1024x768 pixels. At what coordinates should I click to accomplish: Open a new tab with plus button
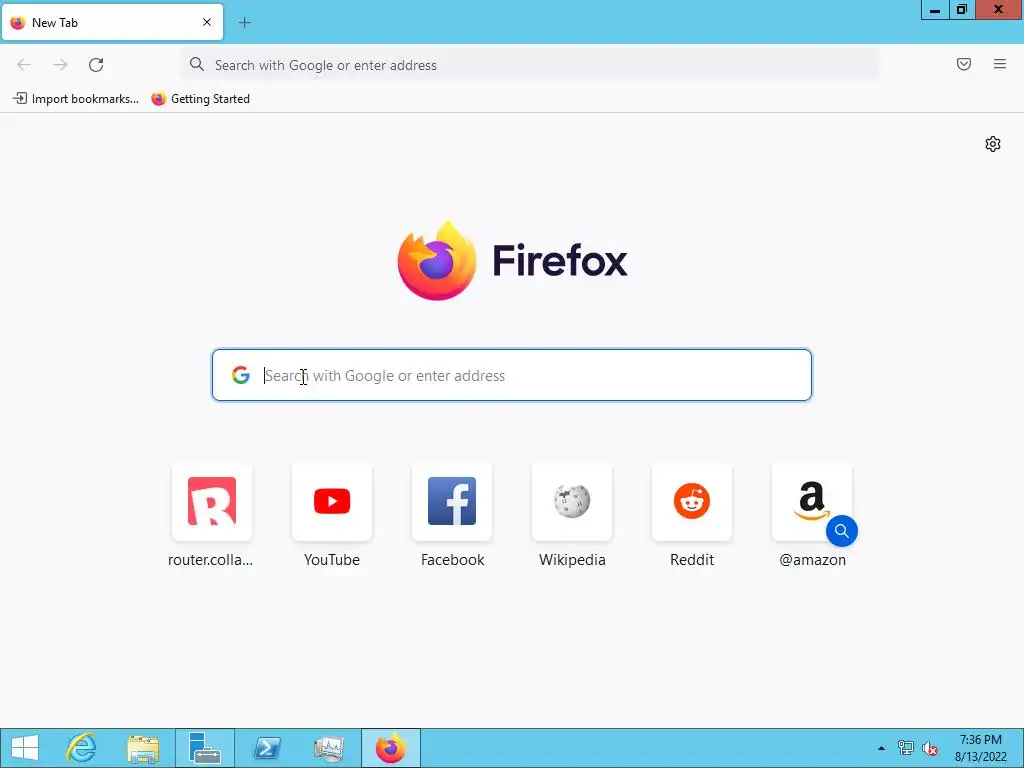pyautogui.click(x=244, y=23)
